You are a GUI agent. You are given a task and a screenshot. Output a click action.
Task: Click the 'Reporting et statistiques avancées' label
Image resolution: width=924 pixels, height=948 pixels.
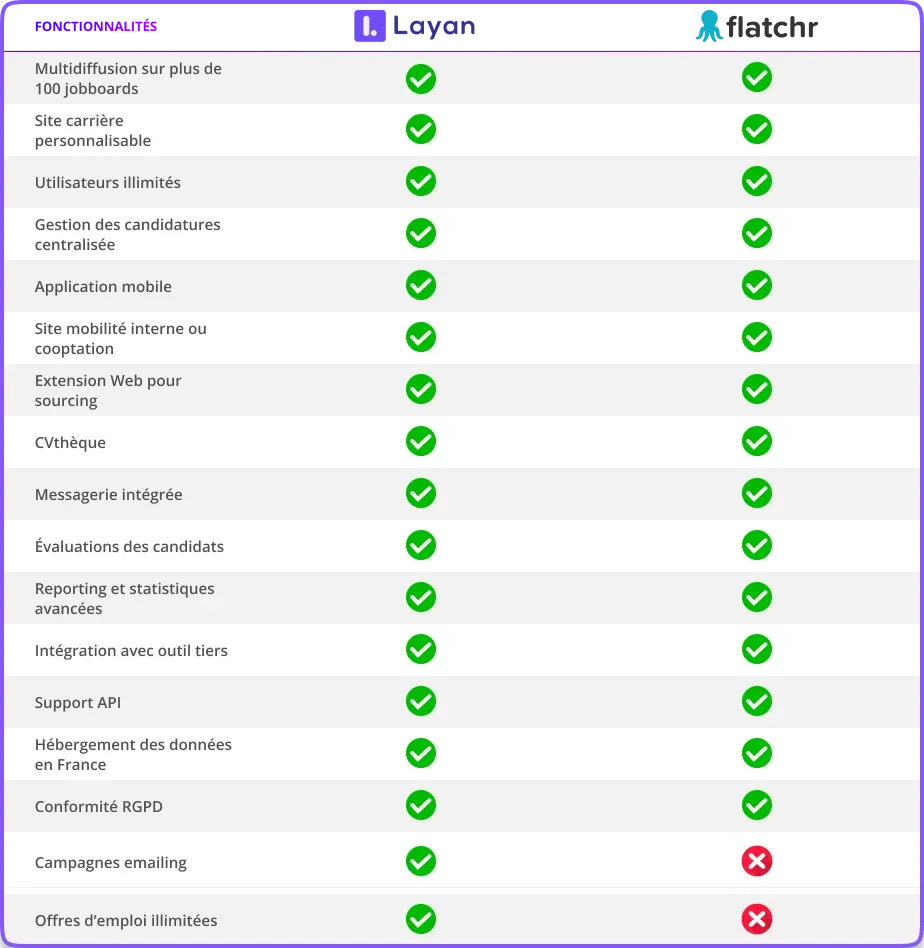(x=125, y=599)
